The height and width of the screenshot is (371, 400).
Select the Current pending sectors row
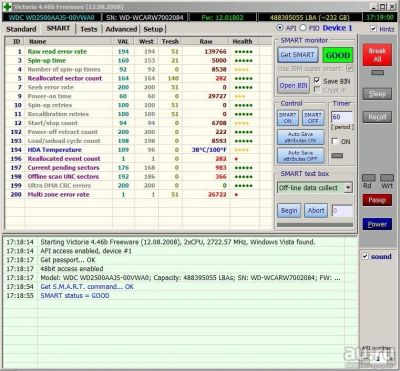[138, 168]
